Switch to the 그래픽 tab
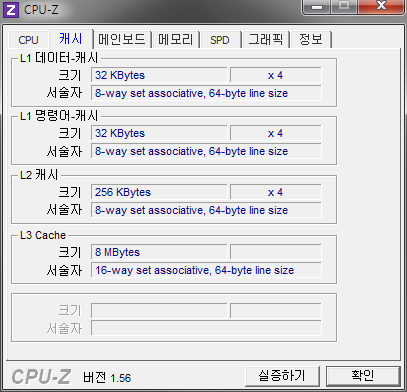 [x=266, y=40]
